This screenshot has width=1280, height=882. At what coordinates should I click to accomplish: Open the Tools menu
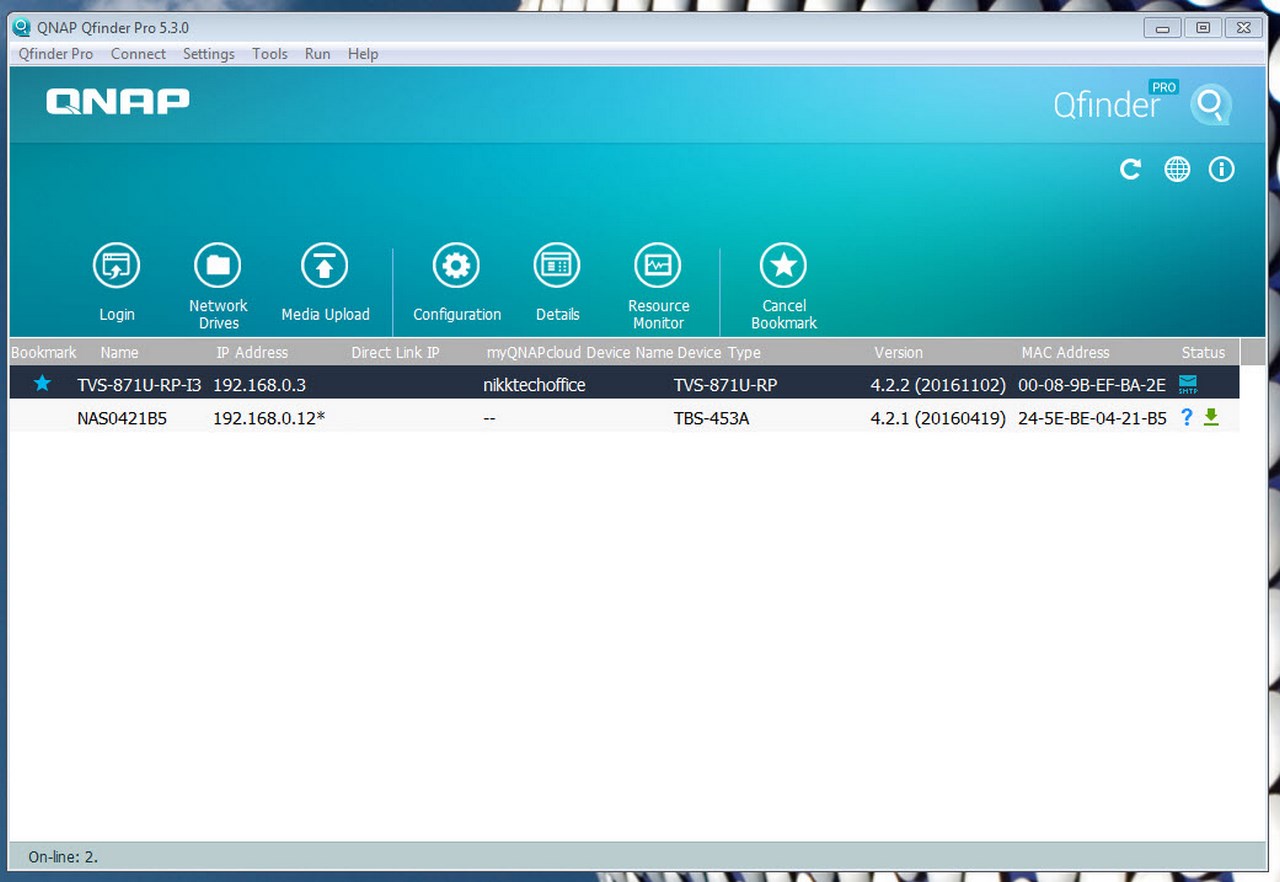point(270,54)
